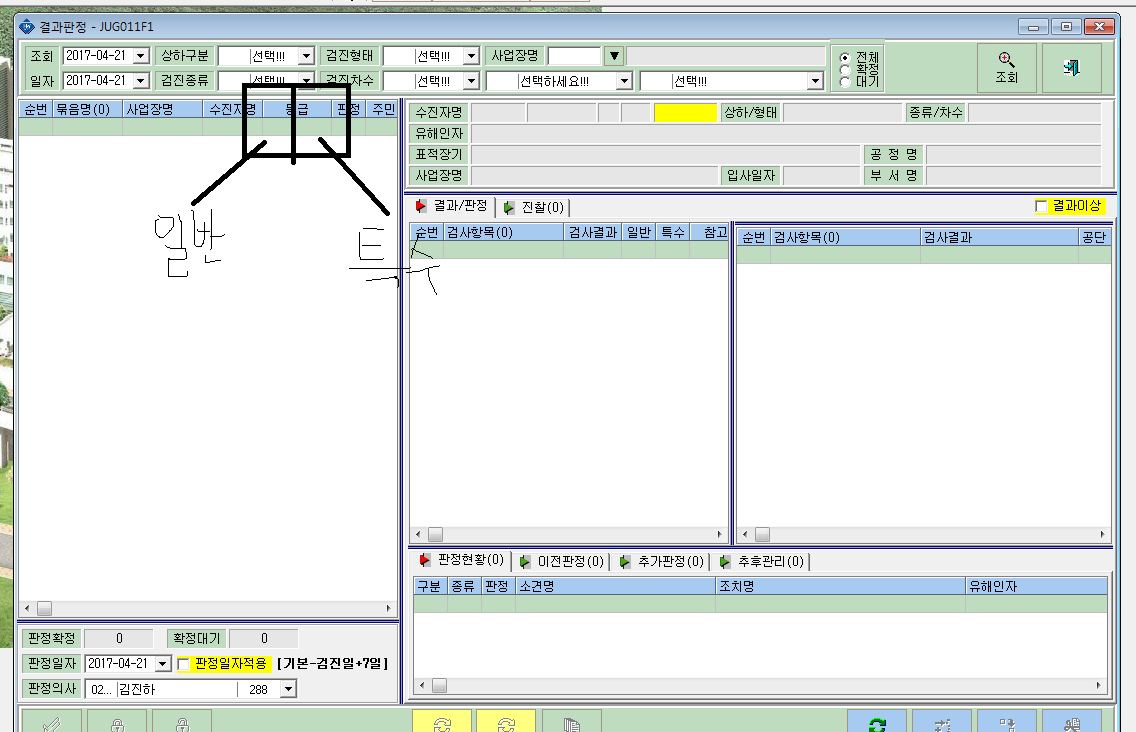Click the 조회 magnifier search button
This screenshot has height=732, width=1136.
click(x=1006, y=67)
